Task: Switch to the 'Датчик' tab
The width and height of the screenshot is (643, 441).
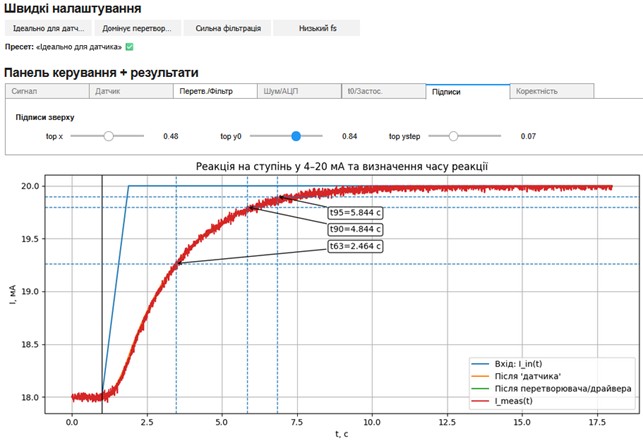Action: [x=129, y=91]
